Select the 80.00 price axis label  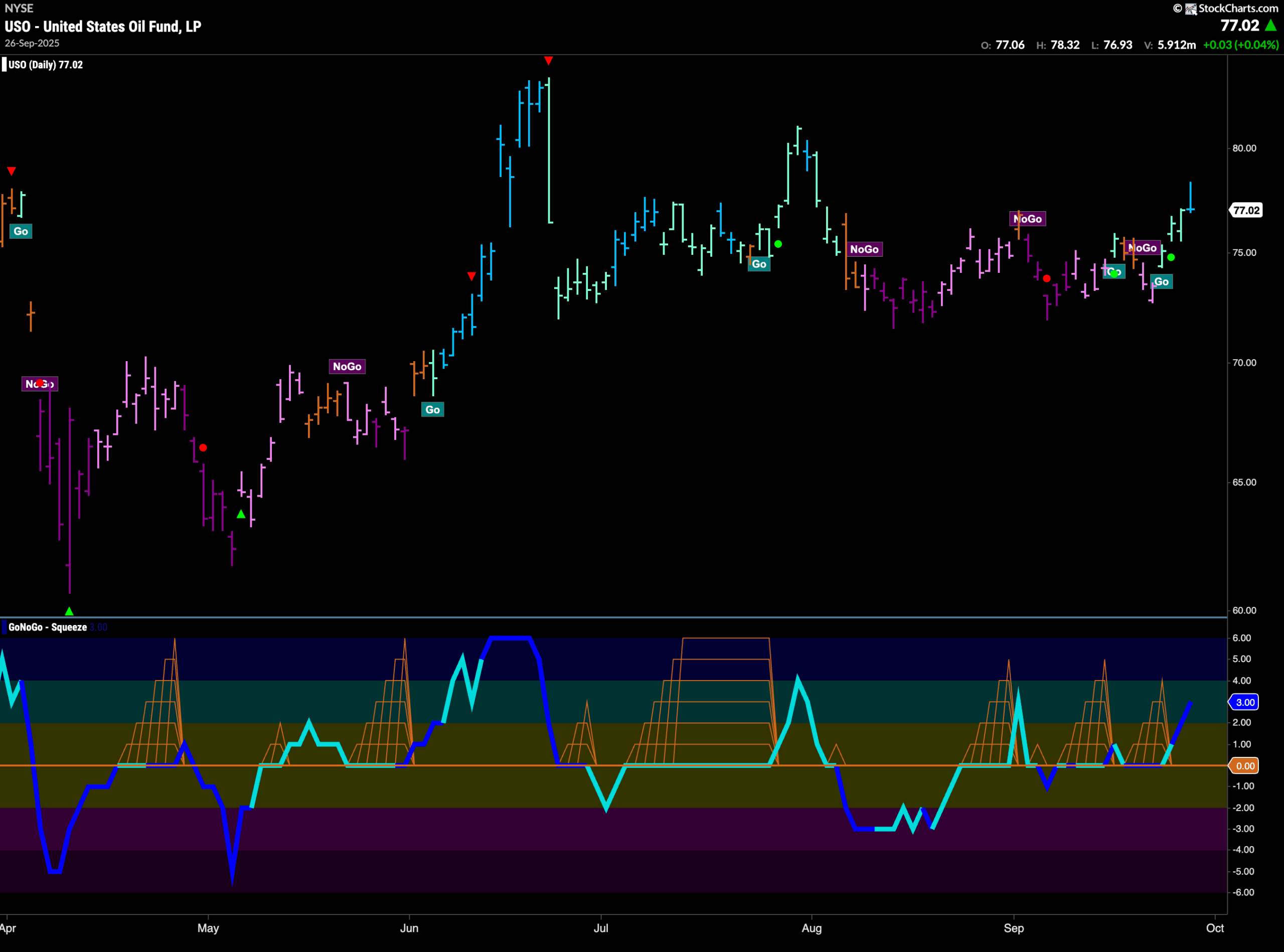[x=1244, y=148]
